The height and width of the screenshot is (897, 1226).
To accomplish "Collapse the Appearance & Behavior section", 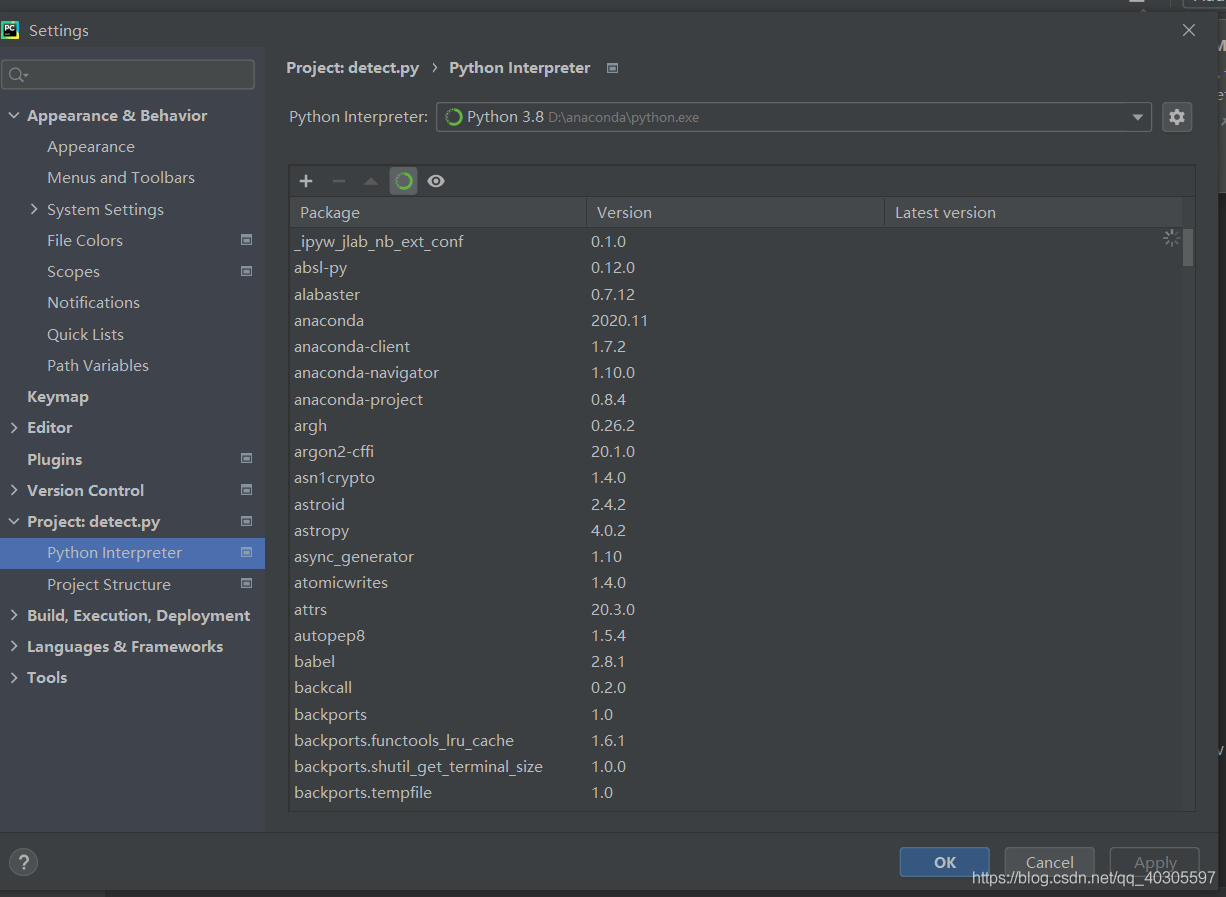I will tap(14, 116).
